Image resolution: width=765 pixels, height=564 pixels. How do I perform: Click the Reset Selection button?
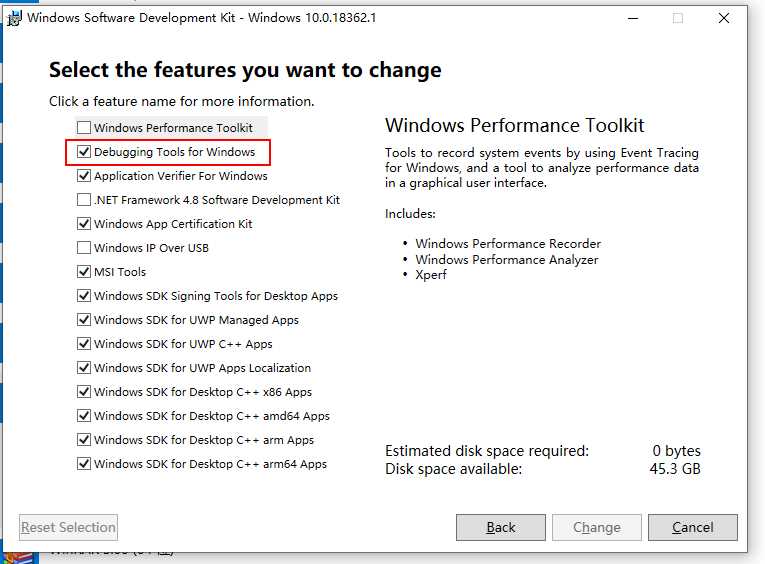coord(68,527)
